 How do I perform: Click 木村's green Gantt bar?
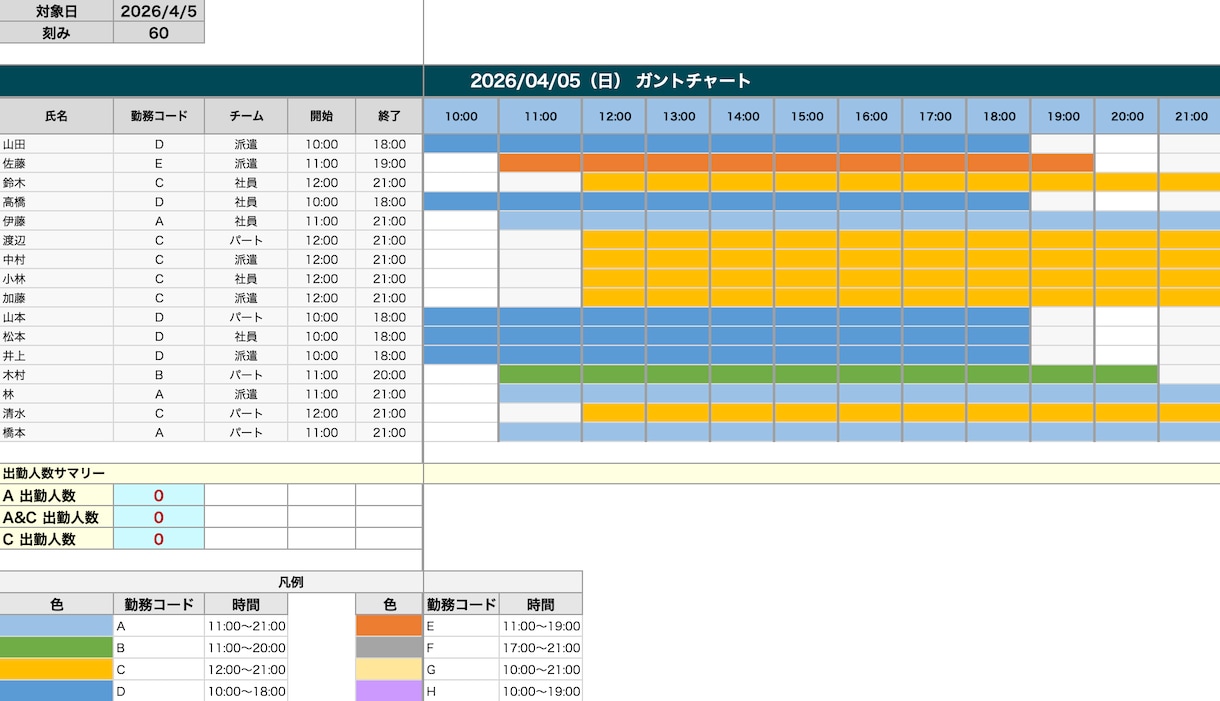(x=828, y=375)
